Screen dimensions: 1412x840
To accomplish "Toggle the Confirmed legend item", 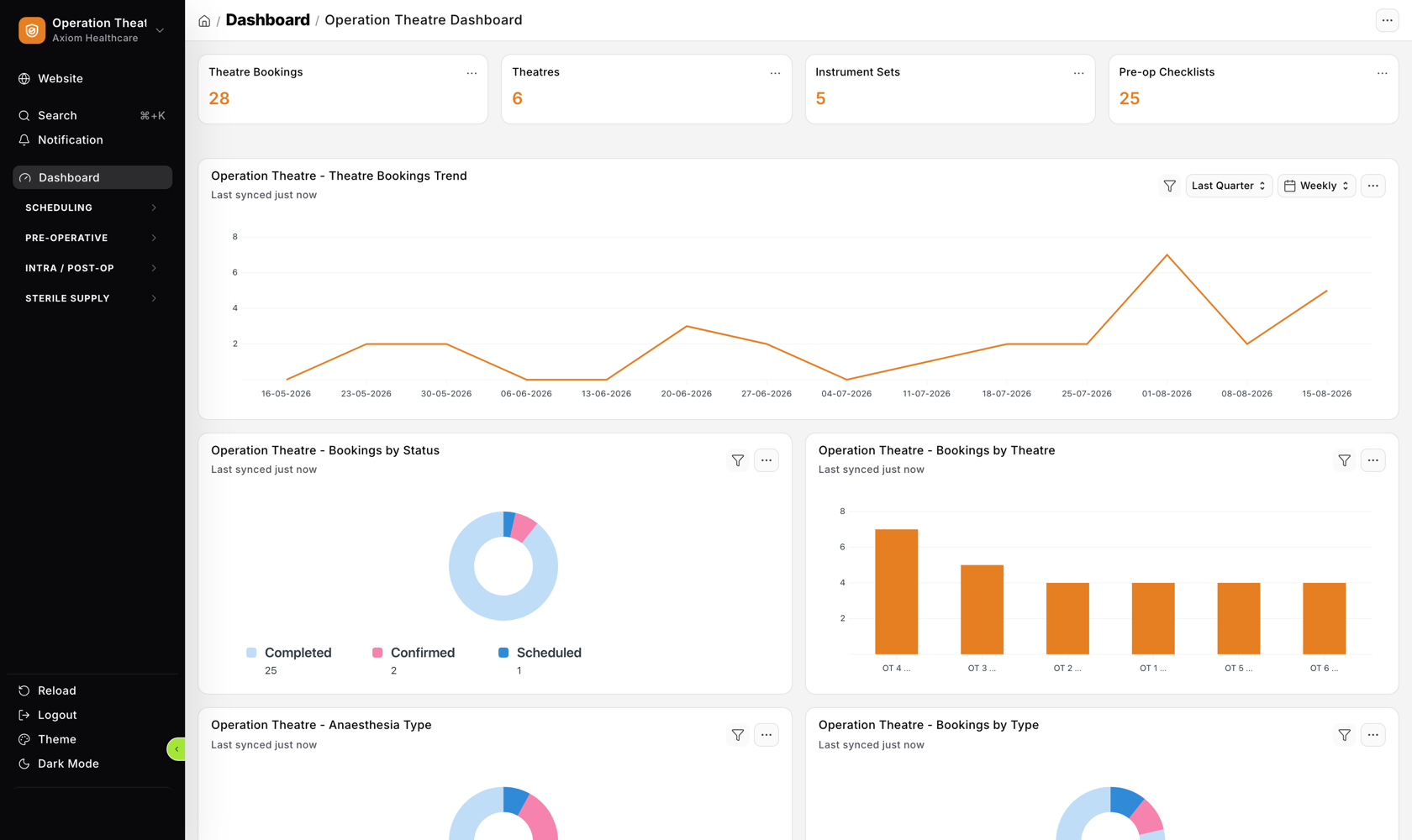I will pos(414,653).
